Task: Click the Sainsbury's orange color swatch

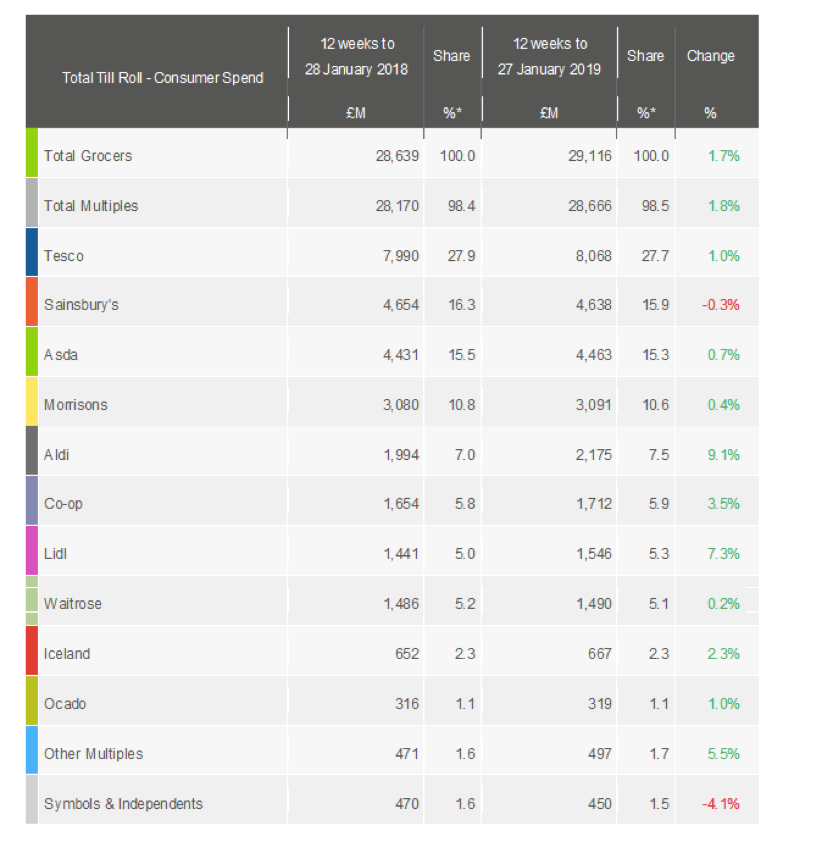Action: [32, 303]
